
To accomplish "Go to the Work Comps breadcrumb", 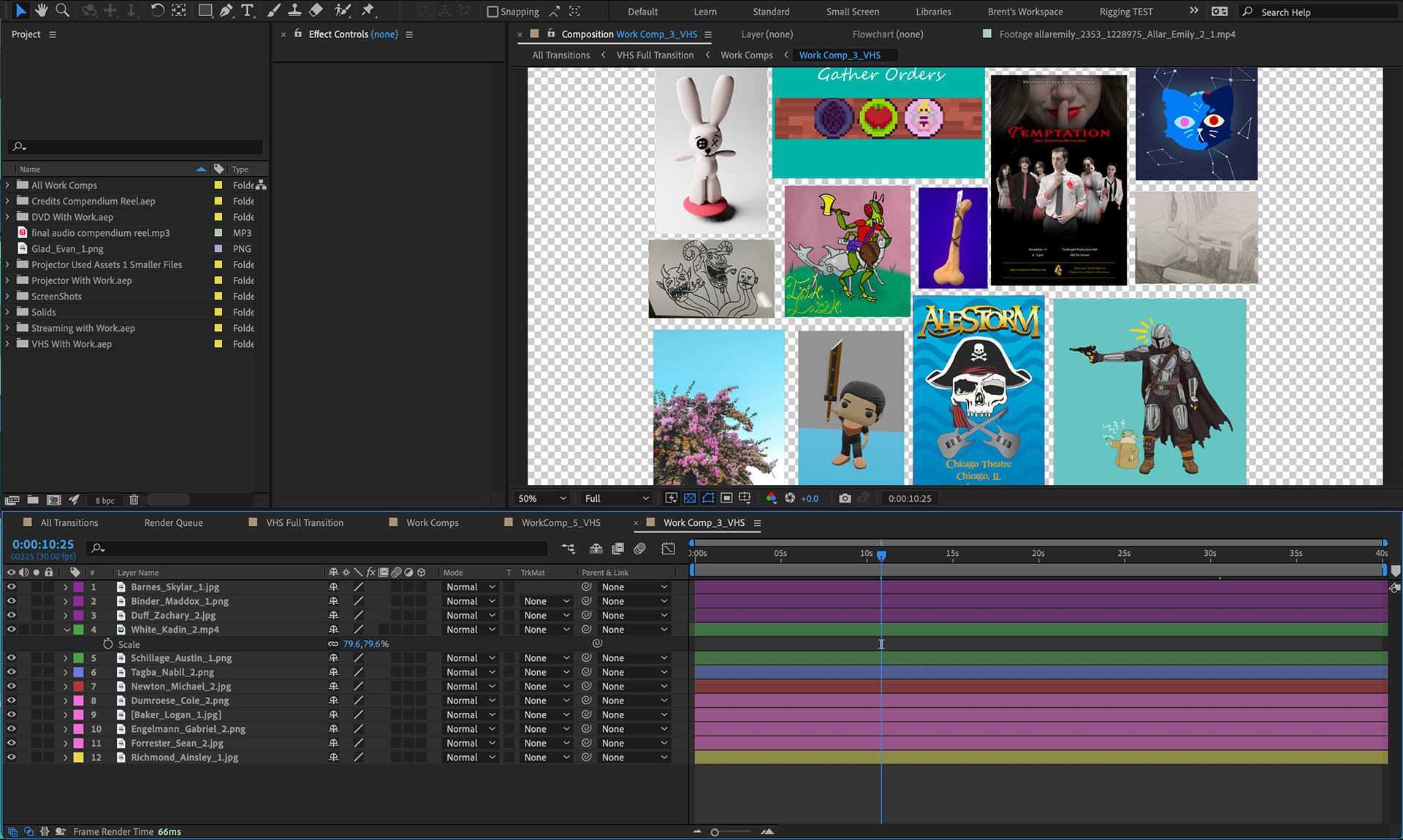I will point(747,56).
